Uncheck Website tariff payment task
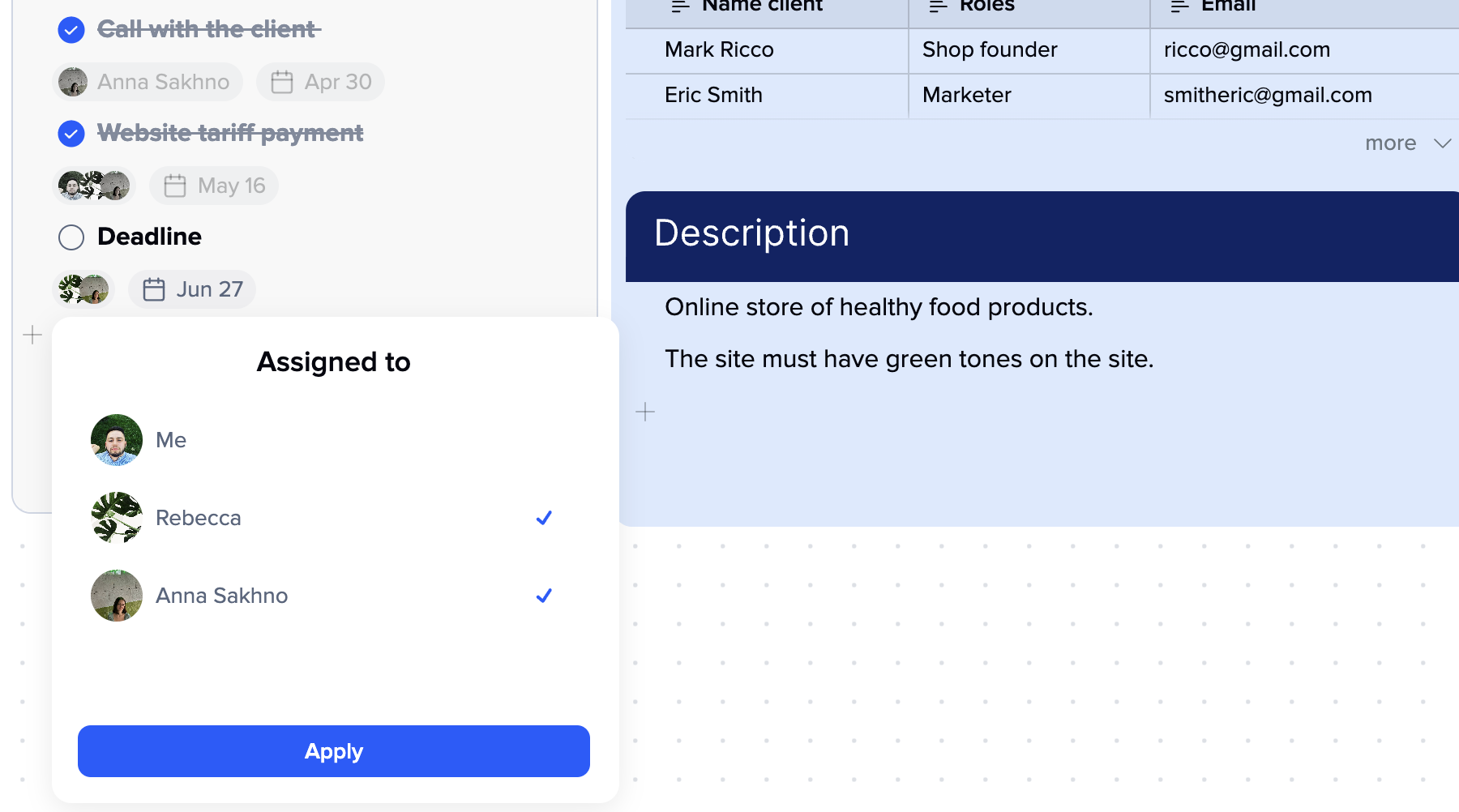The height and width of the screenshot is (812, 1459). (x=71, y=134)
